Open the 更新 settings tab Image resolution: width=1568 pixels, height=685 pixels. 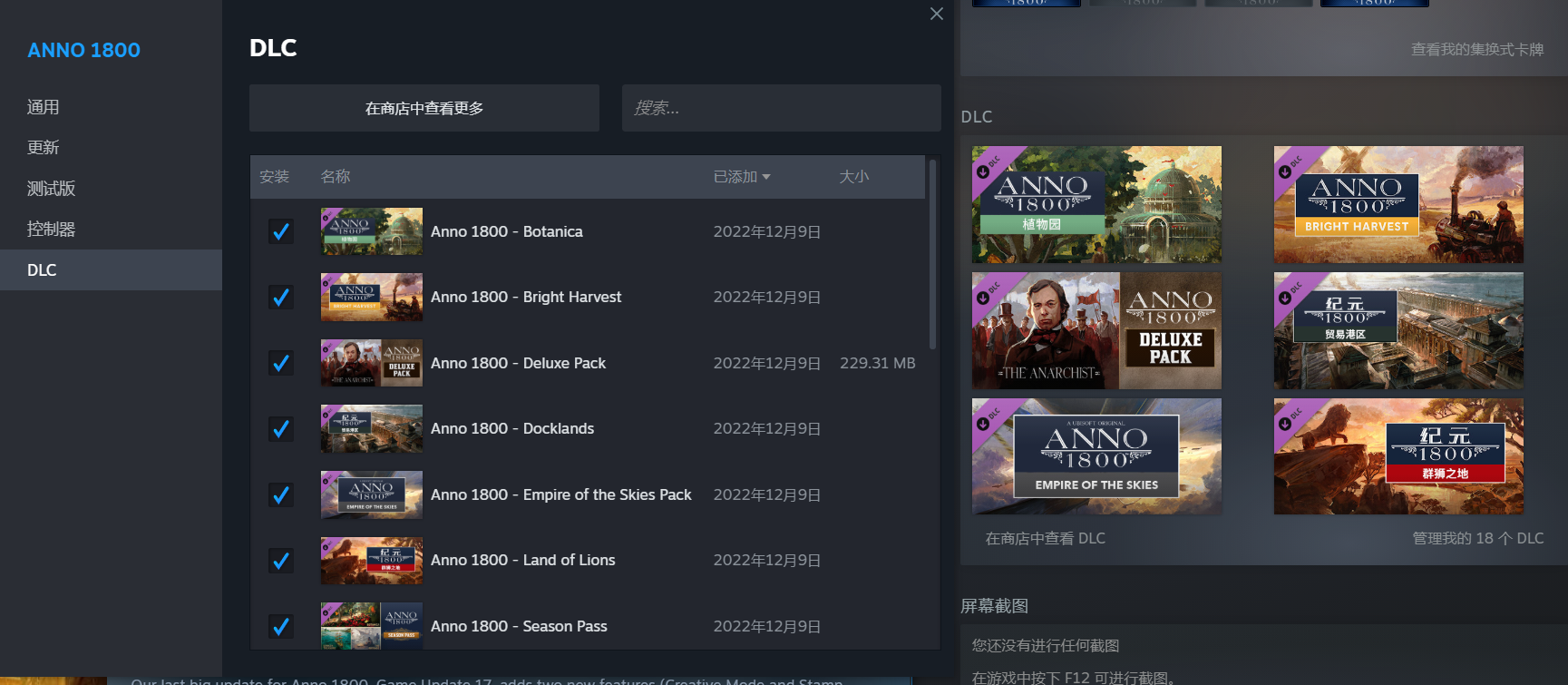tap(111, 148)
